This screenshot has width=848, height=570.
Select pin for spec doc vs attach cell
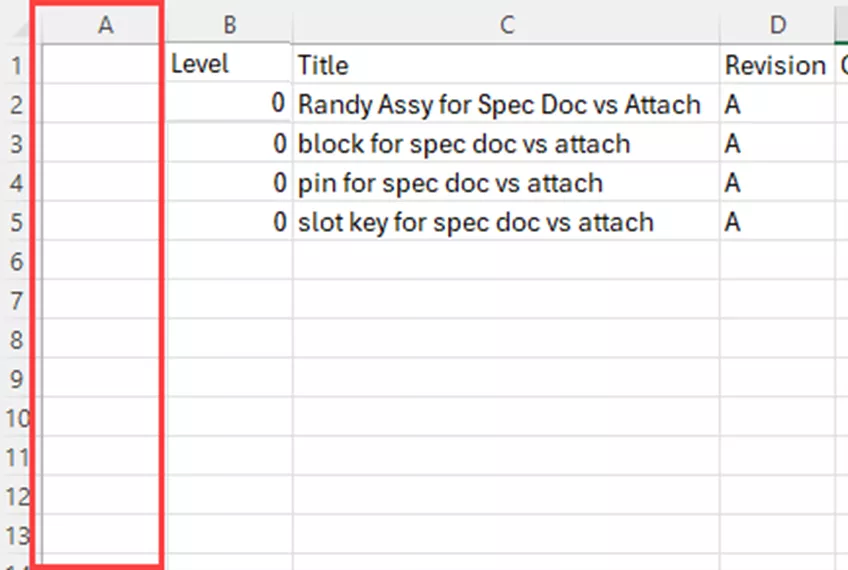coord(506,182)
